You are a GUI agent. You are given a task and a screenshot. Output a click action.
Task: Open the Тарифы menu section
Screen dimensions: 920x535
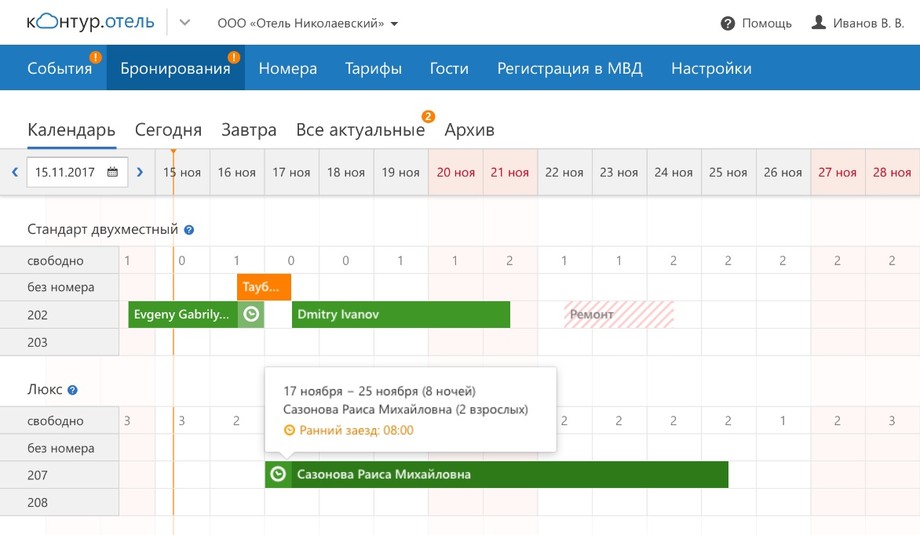[x=373, y=68]
